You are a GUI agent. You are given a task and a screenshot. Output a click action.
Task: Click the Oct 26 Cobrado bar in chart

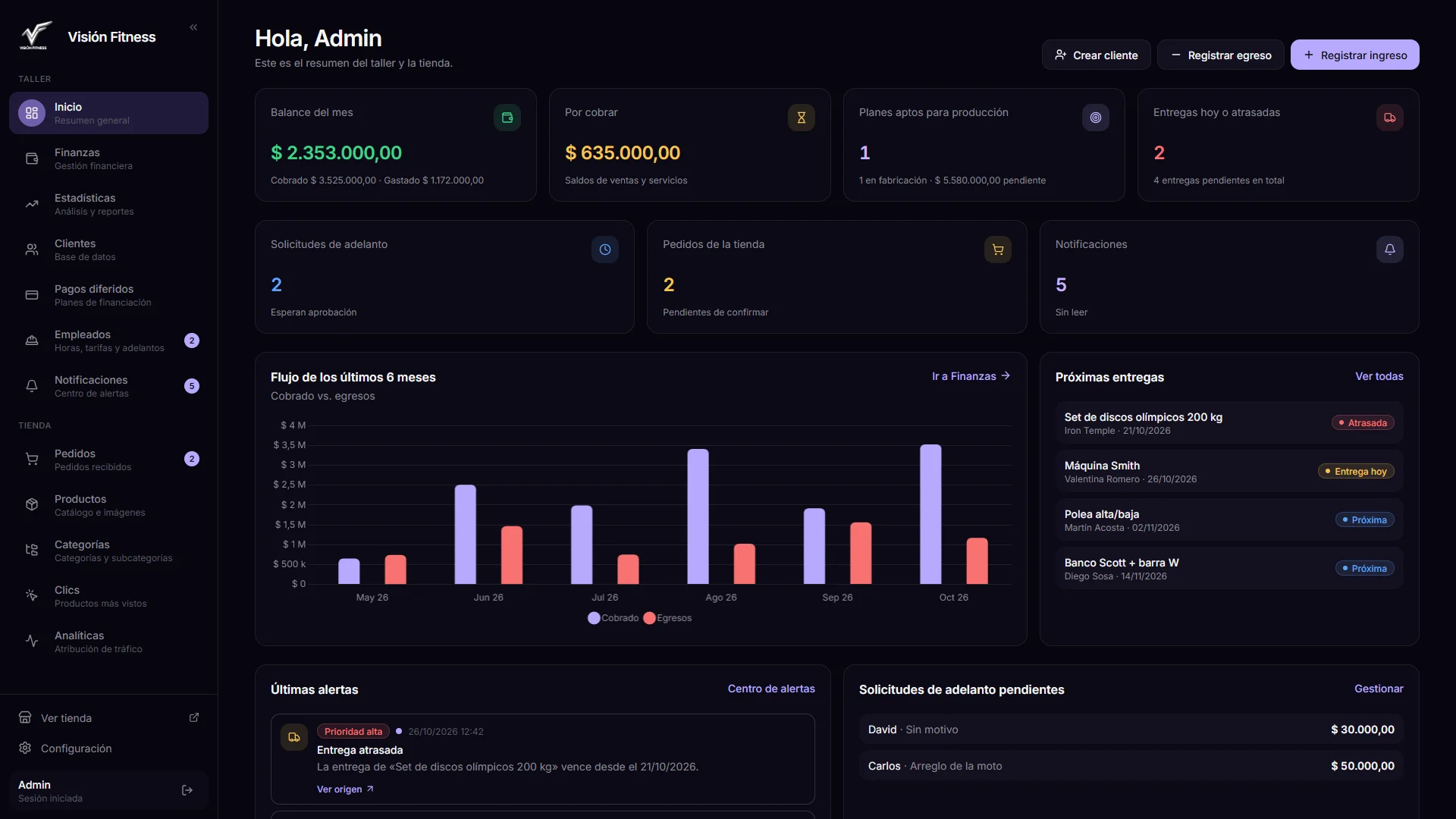(x=930, y=514)
